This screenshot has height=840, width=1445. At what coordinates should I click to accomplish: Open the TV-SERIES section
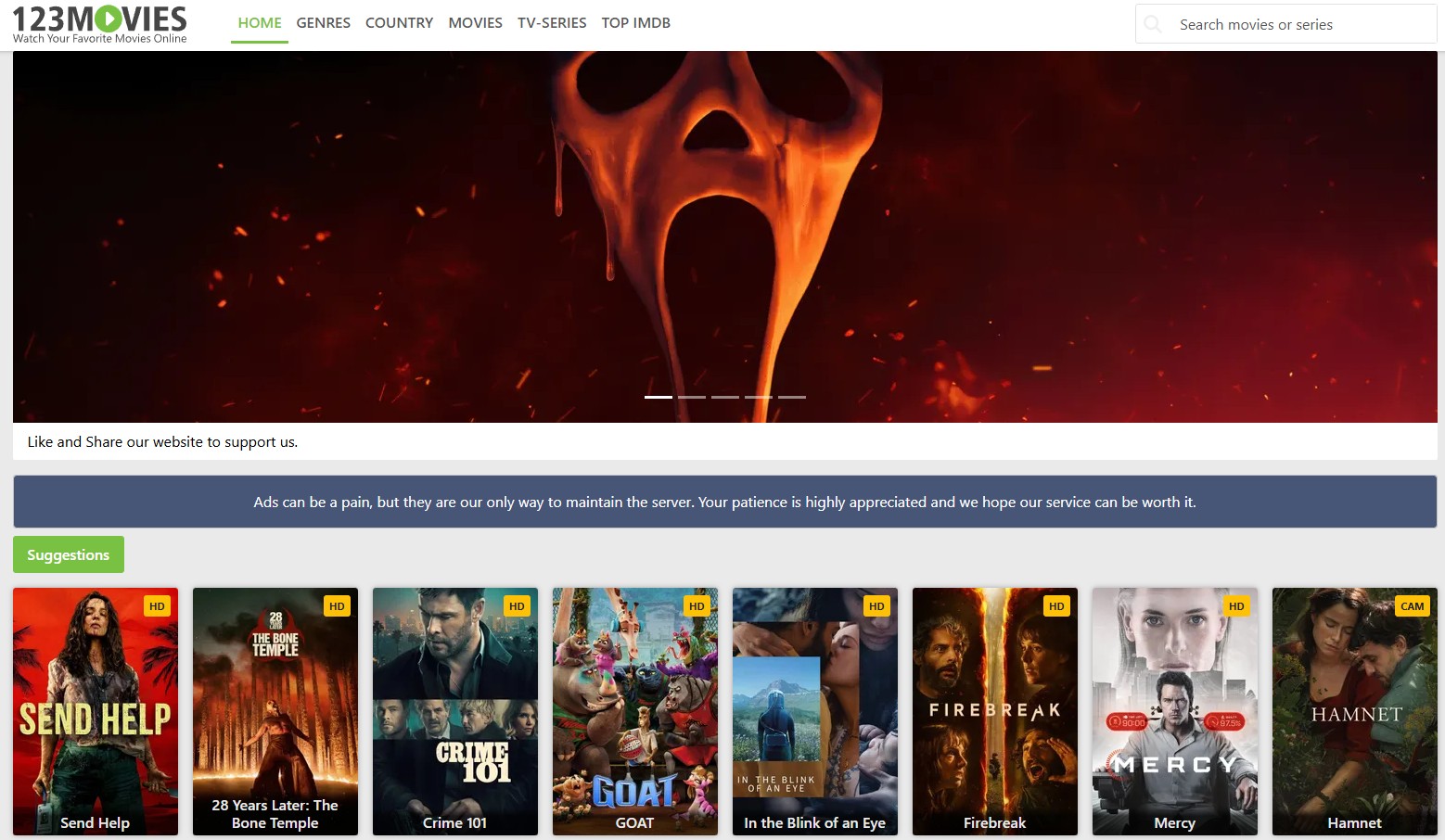point(552,23)
